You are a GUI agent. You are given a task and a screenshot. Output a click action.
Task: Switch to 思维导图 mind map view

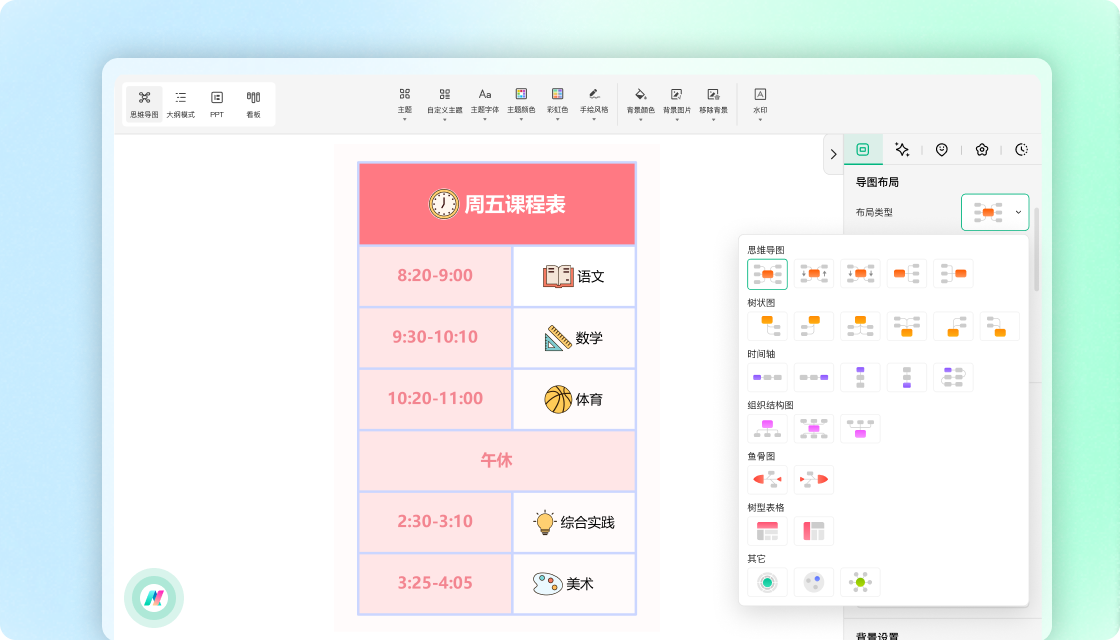click(x=144, y=104)
